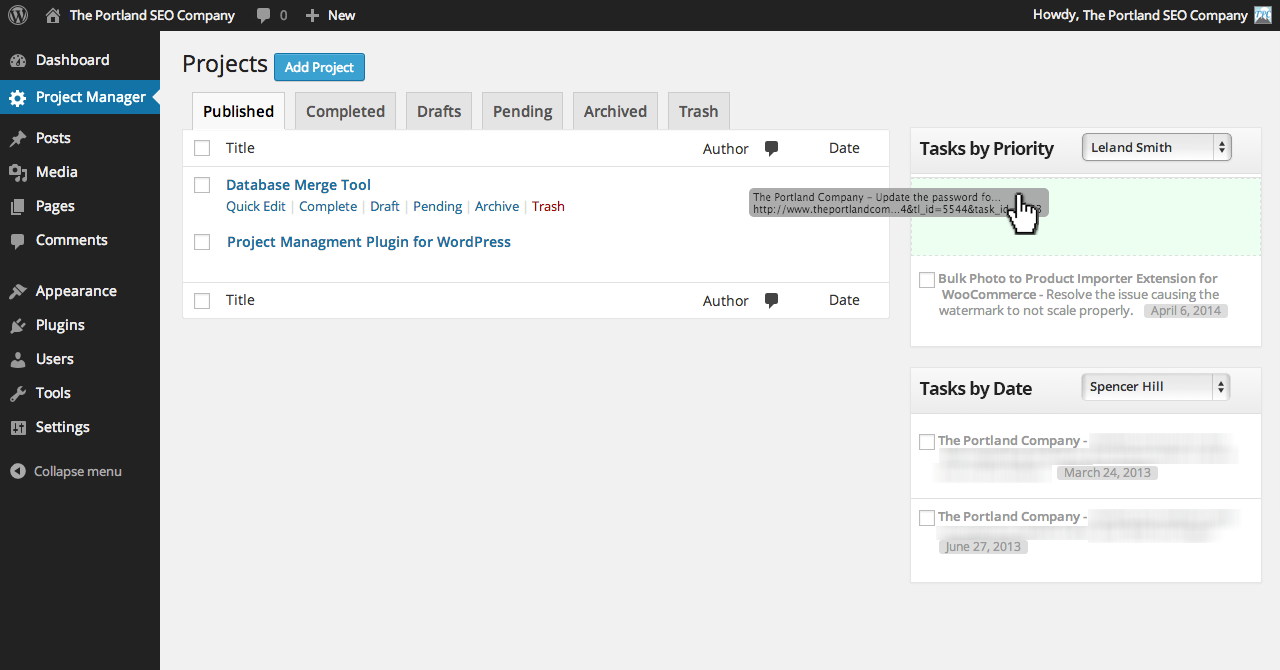Switch to the Archived tab

(x=615, y=112)
